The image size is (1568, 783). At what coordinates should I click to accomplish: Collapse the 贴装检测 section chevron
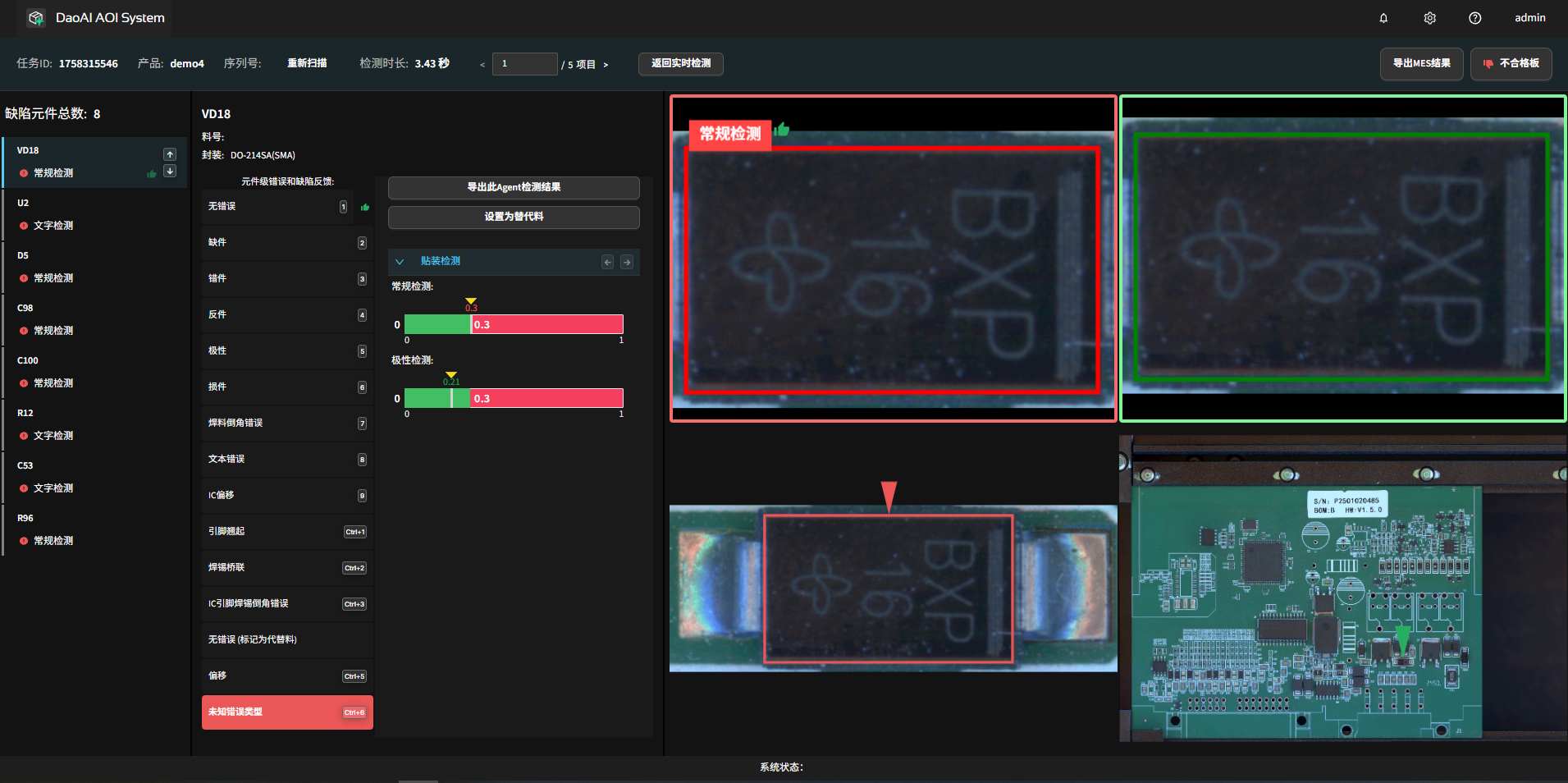400,262
